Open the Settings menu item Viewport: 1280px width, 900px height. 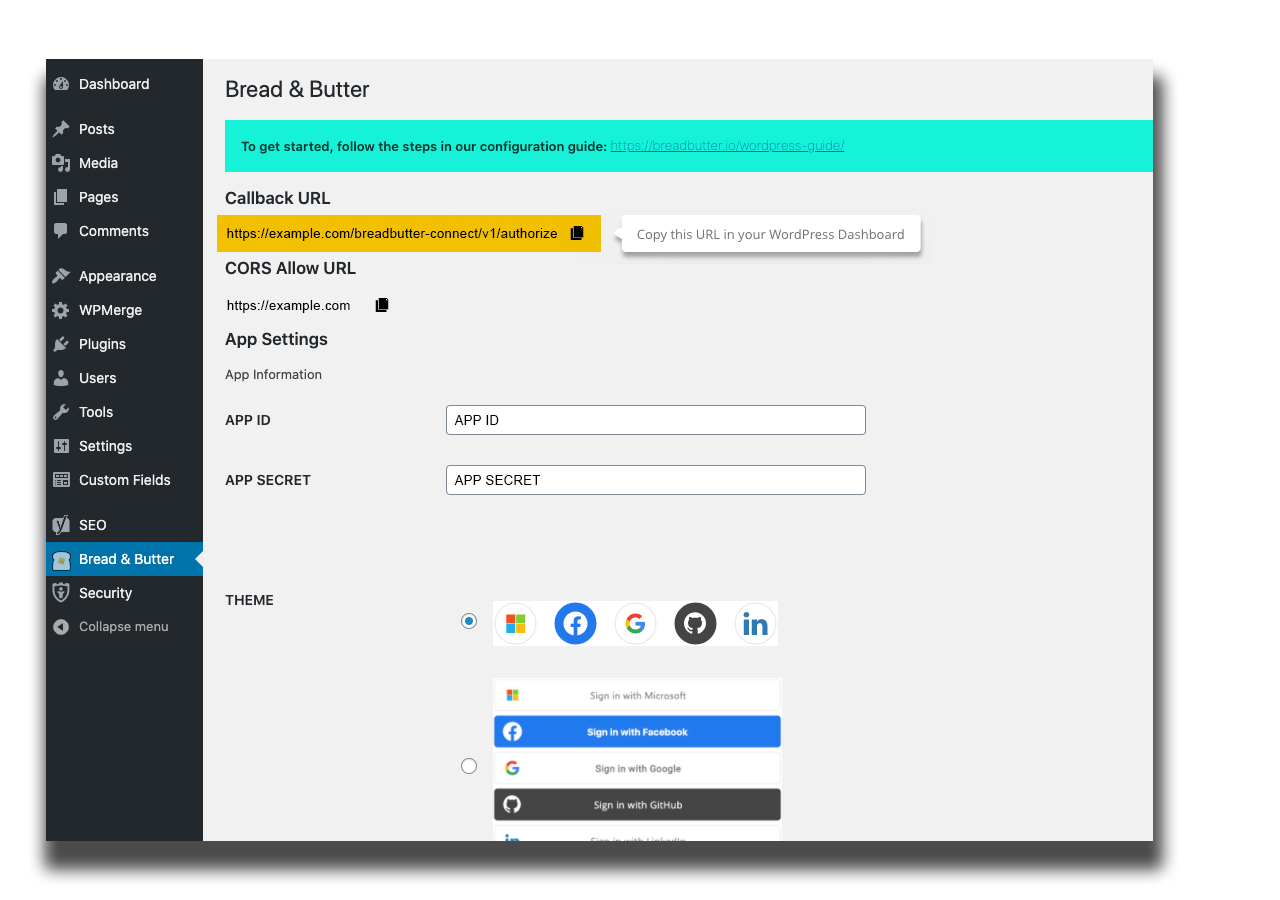point(124,446)
